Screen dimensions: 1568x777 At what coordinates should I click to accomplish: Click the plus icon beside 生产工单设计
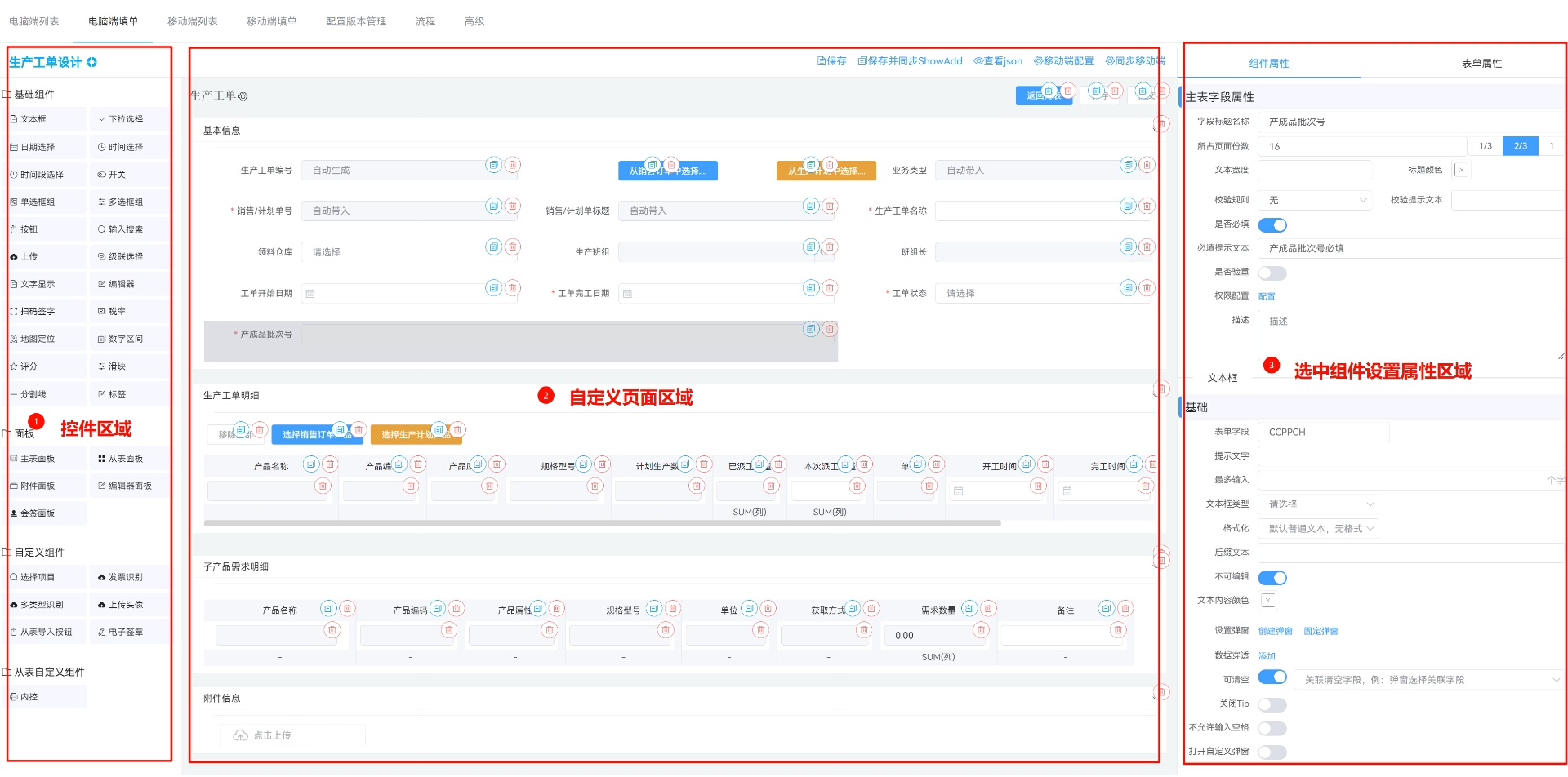point(91,62)
